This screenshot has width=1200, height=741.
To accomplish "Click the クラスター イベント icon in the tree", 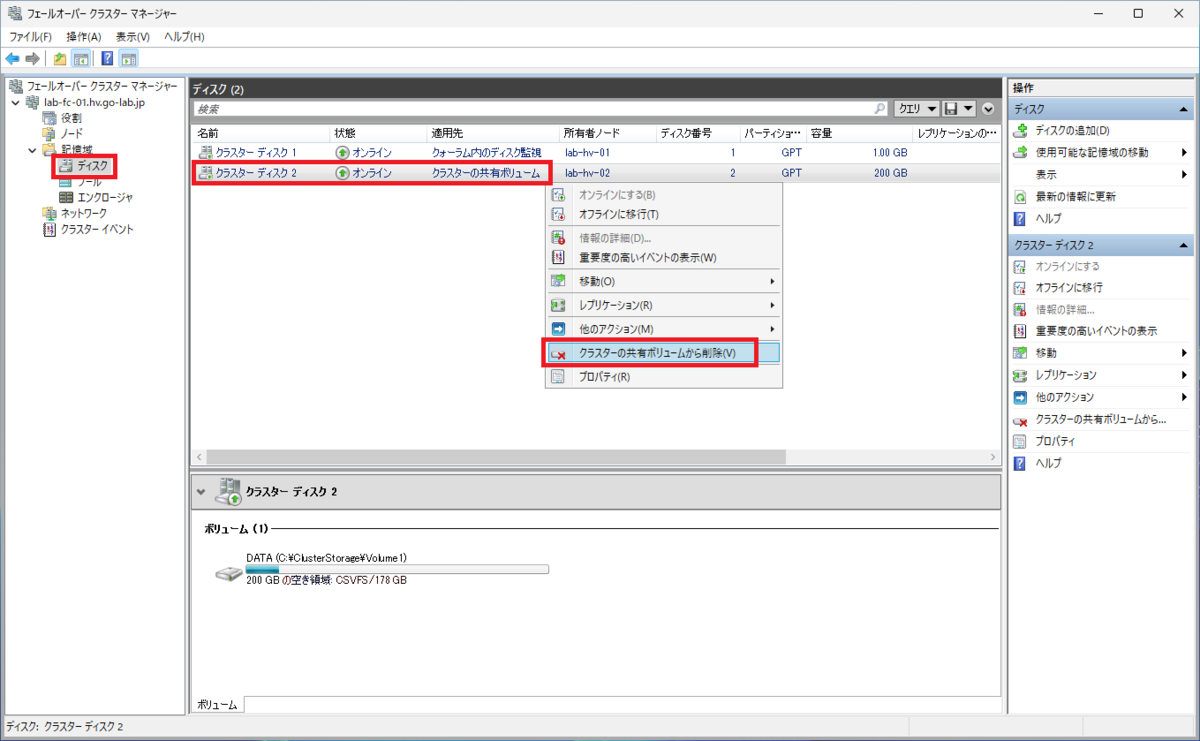I will tap(49, 229).
